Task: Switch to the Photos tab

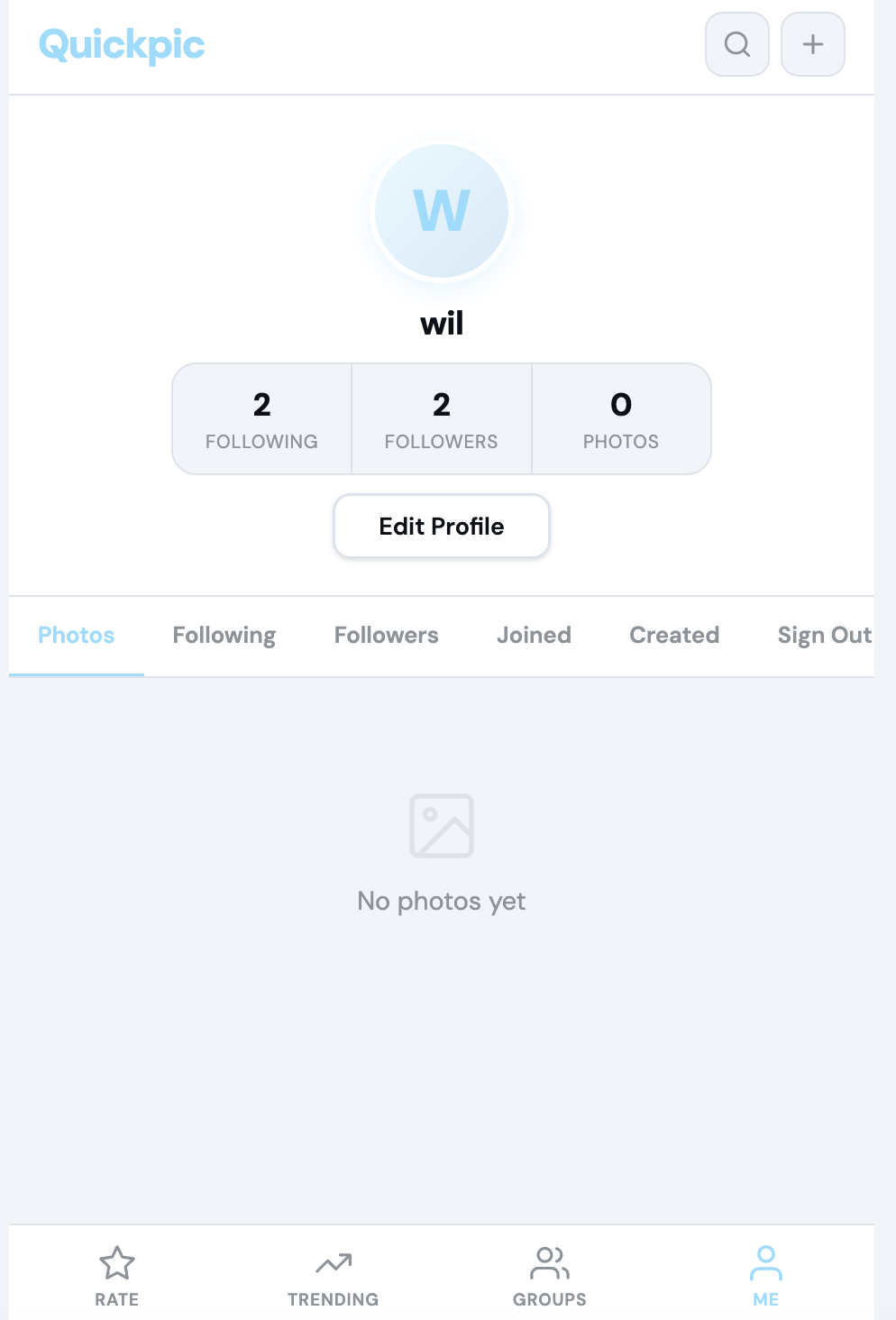Action: point(77,636)
